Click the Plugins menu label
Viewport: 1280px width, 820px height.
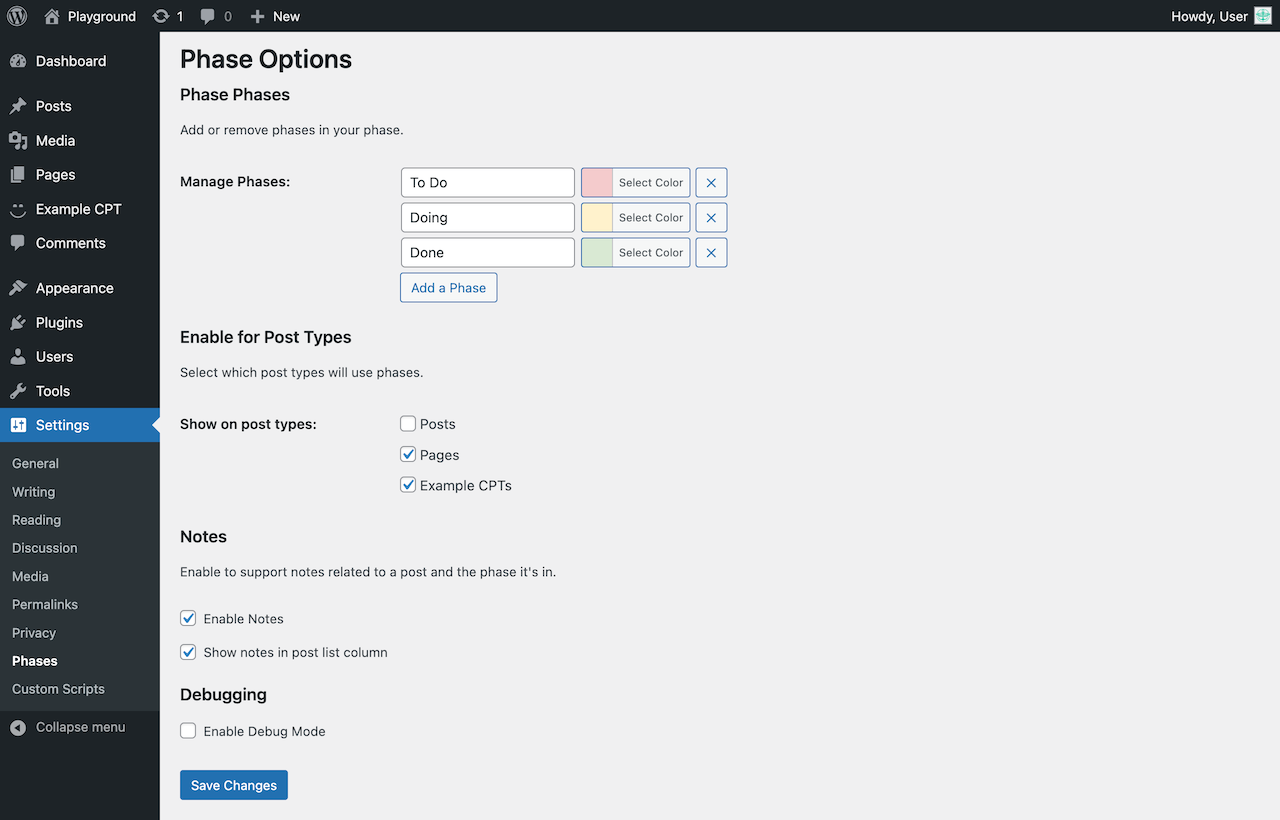pos(59,322)
